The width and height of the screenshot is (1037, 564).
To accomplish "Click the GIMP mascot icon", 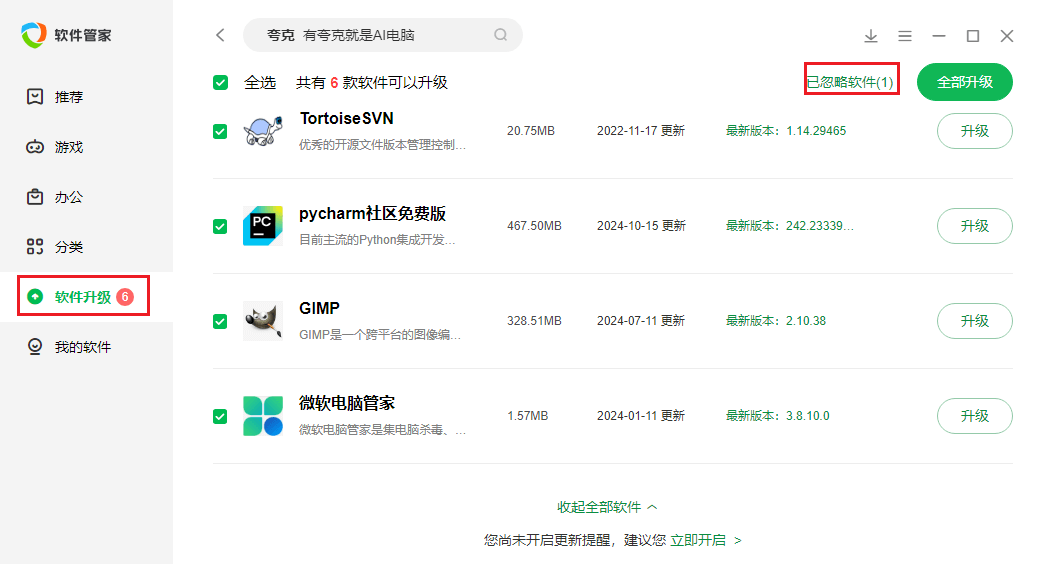I will pyautogui.click(x=263, y=321).
